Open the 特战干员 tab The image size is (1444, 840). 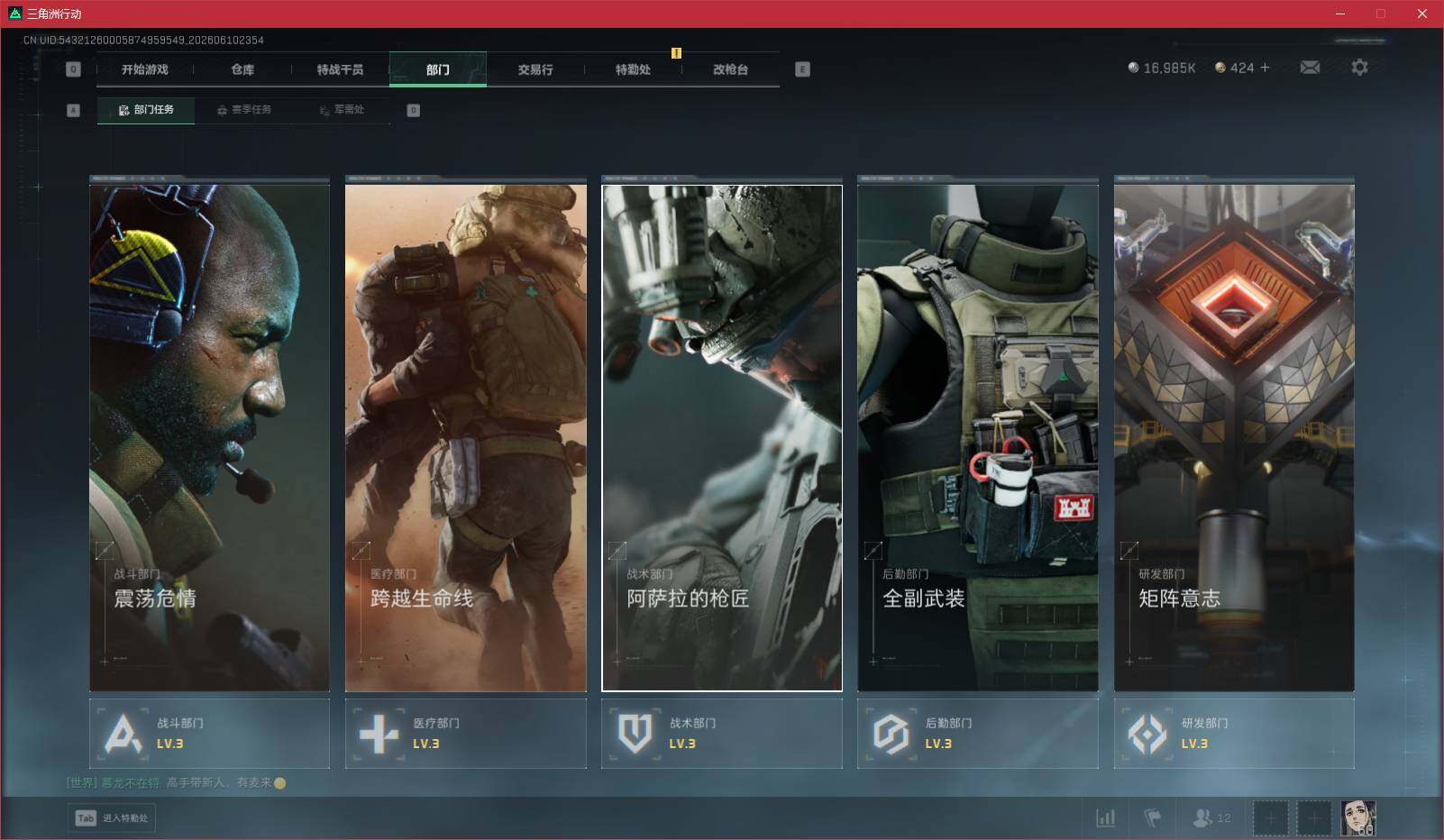click(x=340, y=69)
